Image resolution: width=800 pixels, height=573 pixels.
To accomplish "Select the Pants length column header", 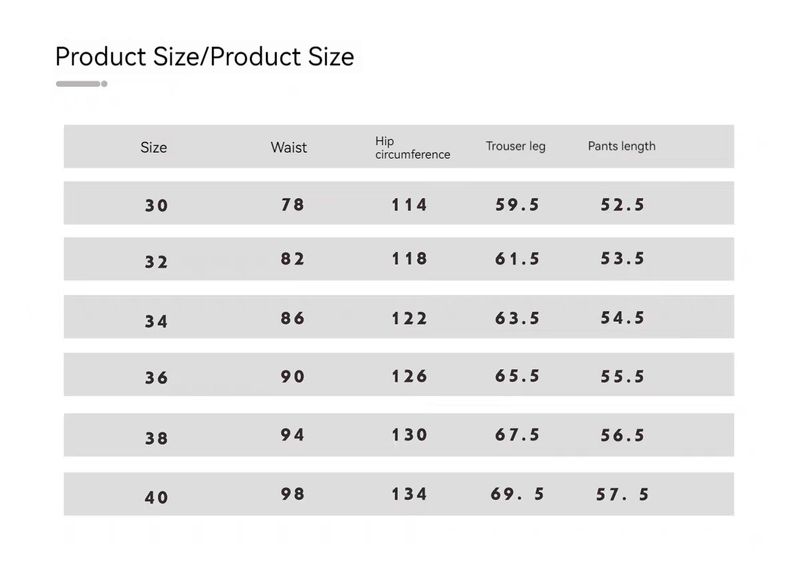I will [621, 146].
